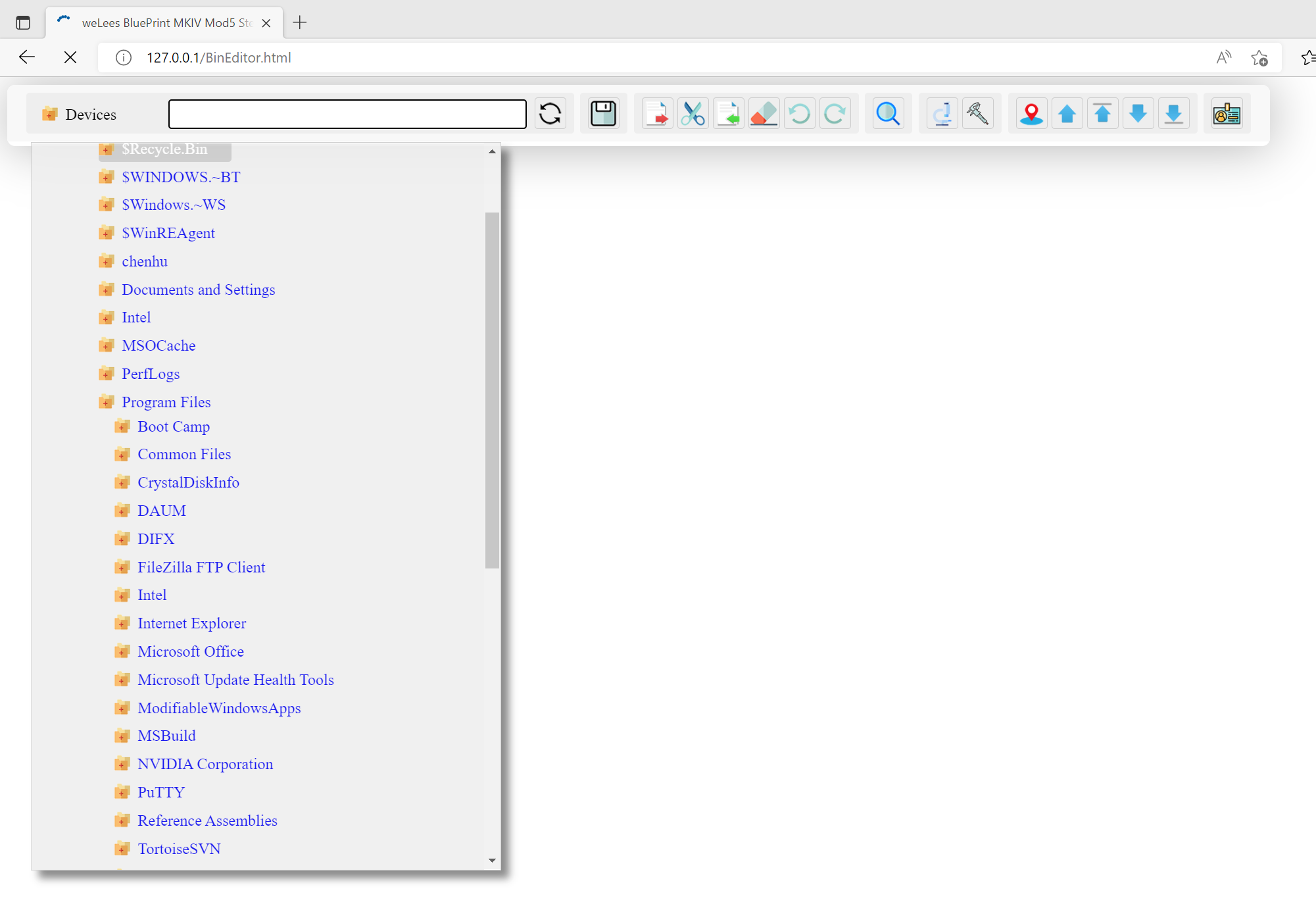Click the refresh/reload icon in toolbar
This screenshot has height=906, width=1316.
tap(549, 113)
